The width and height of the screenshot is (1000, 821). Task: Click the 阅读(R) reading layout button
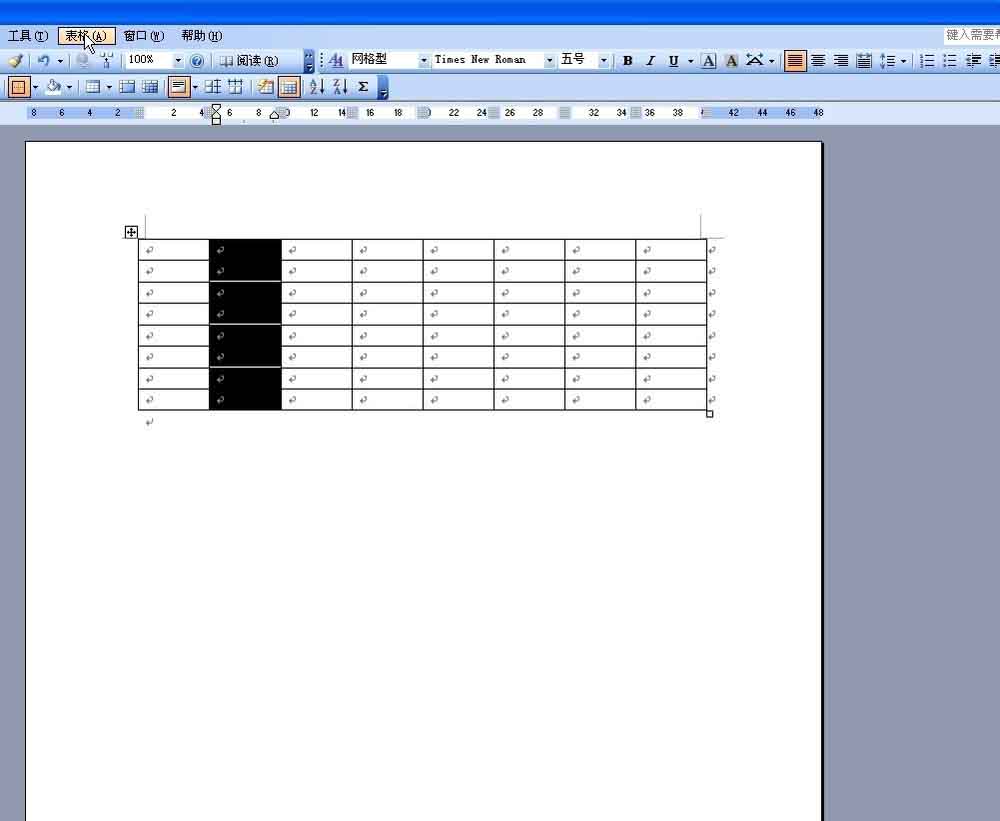tap(249, 61)
